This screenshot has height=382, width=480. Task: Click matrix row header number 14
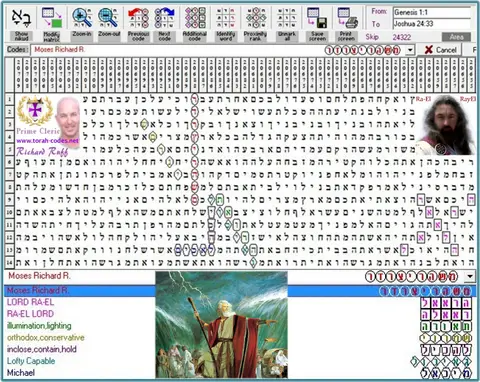click(9, 263)
